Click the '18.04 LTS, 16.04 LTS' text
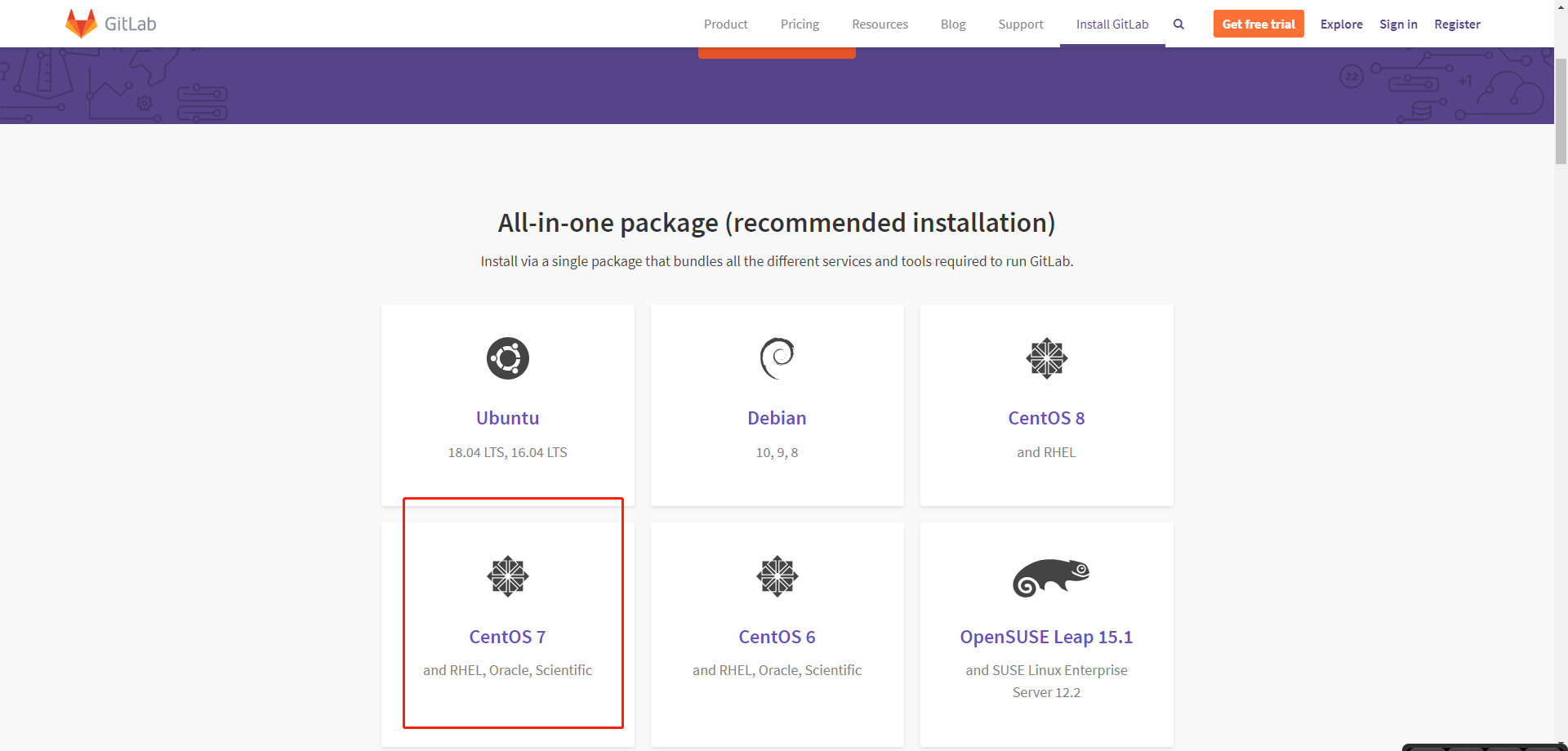Viewport: 1568px width, 751px height. (x=507, y=452)
